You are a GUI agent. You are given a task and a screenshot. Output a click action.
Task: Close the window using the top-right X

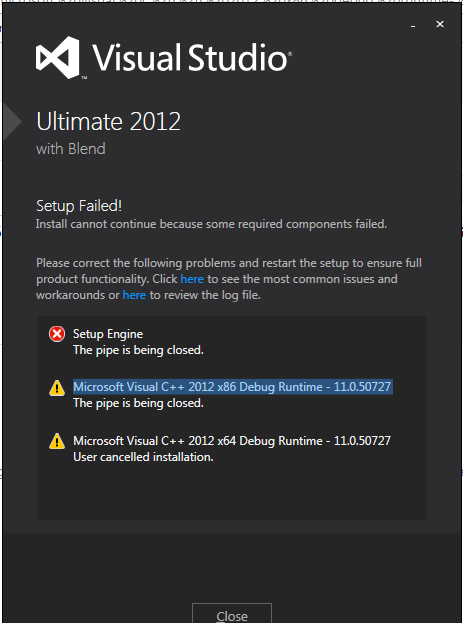[440, 24]
